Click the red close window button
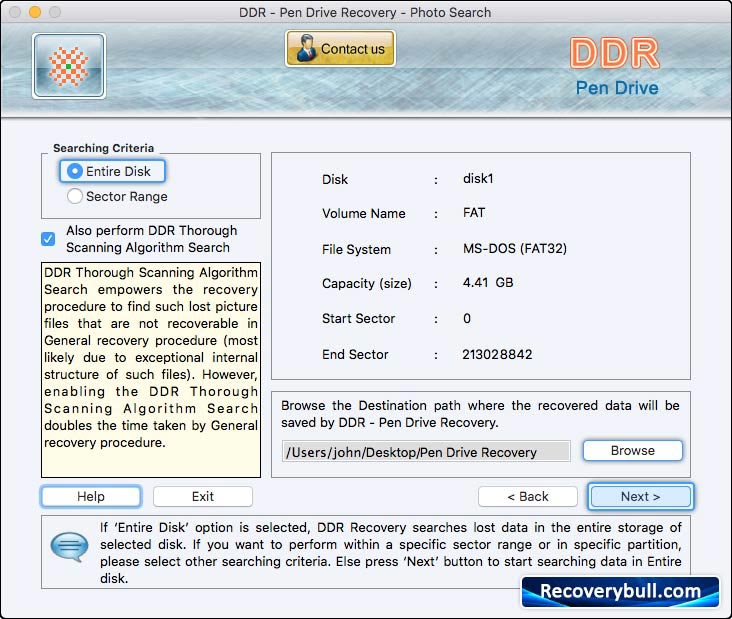The image size is (732, 619). point(15,12)
